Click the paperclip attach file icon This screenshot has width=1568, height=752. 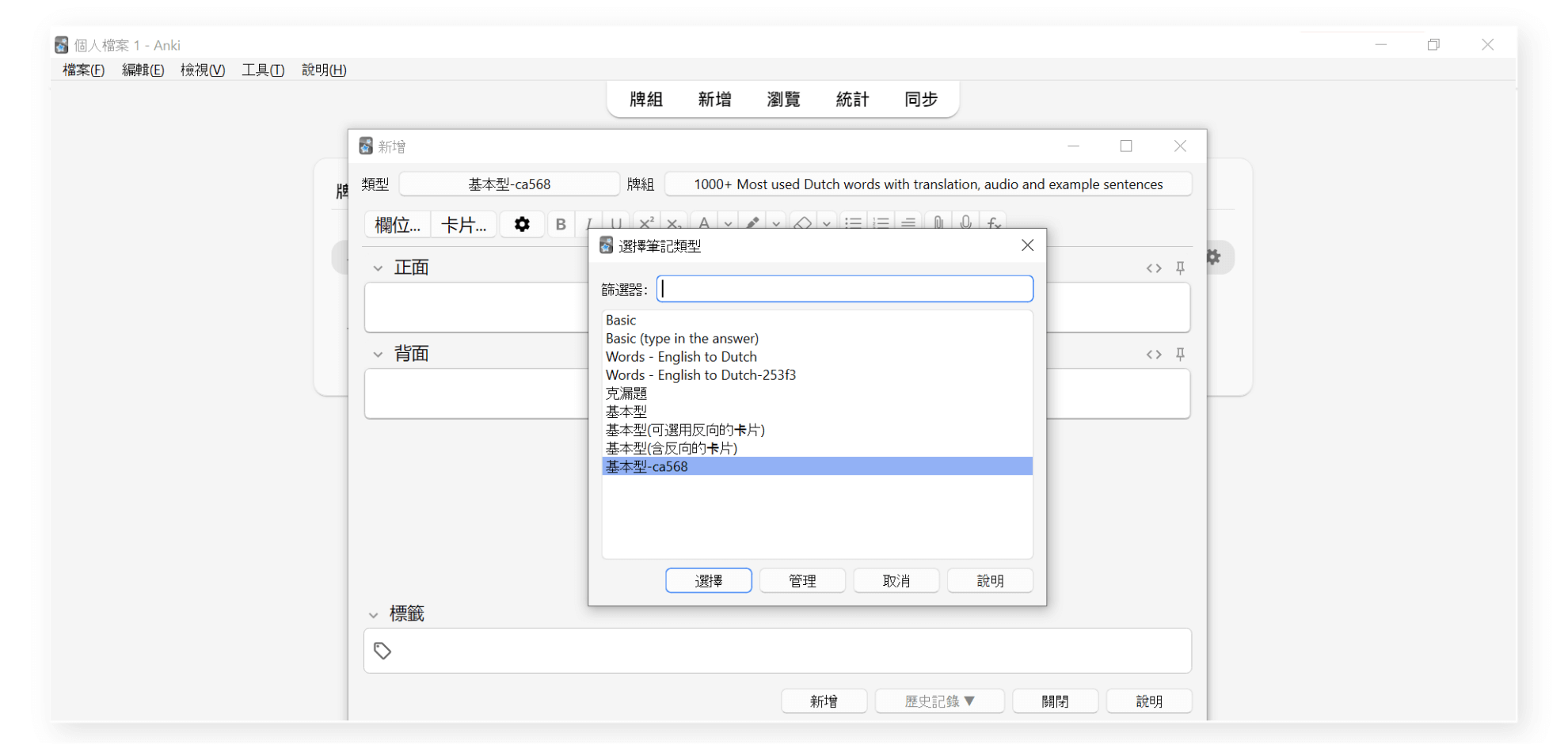[x=938, y=223]
